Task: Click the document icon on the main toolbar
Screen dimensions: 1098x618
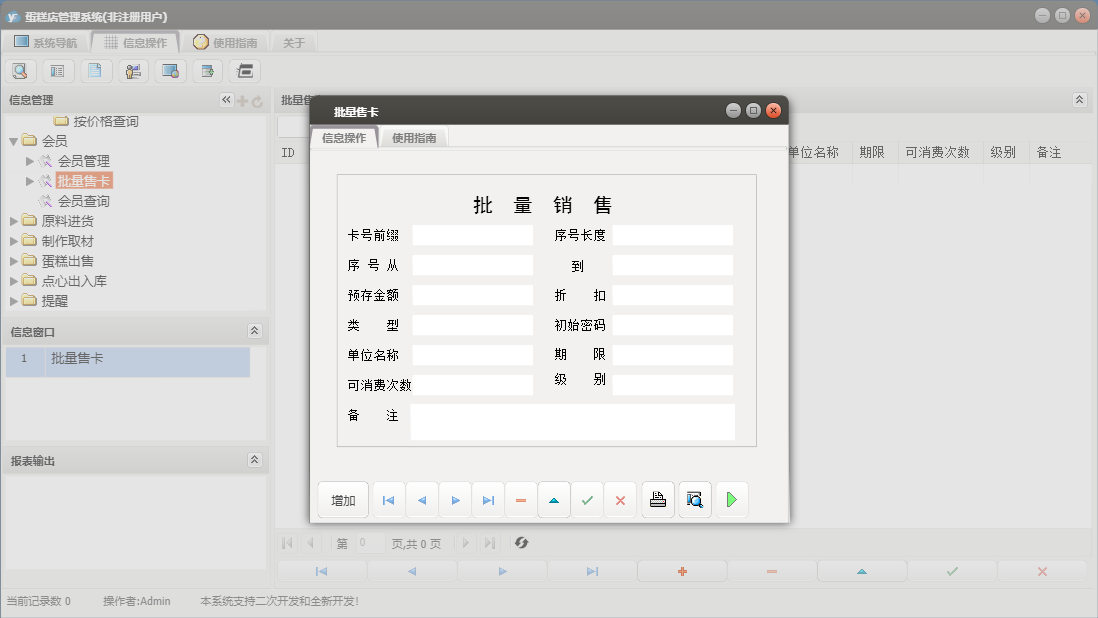Action: (x=96, y=70)
